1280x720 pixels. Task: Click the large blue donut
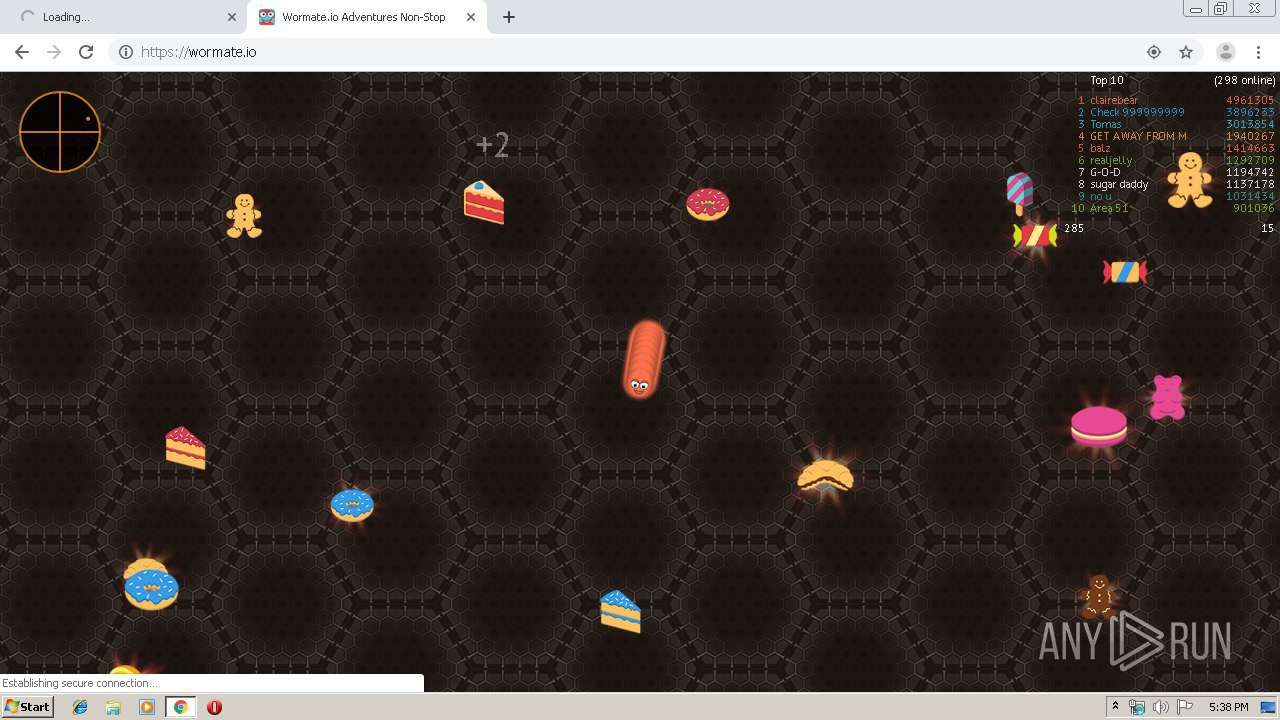click(x=151, y=589)
